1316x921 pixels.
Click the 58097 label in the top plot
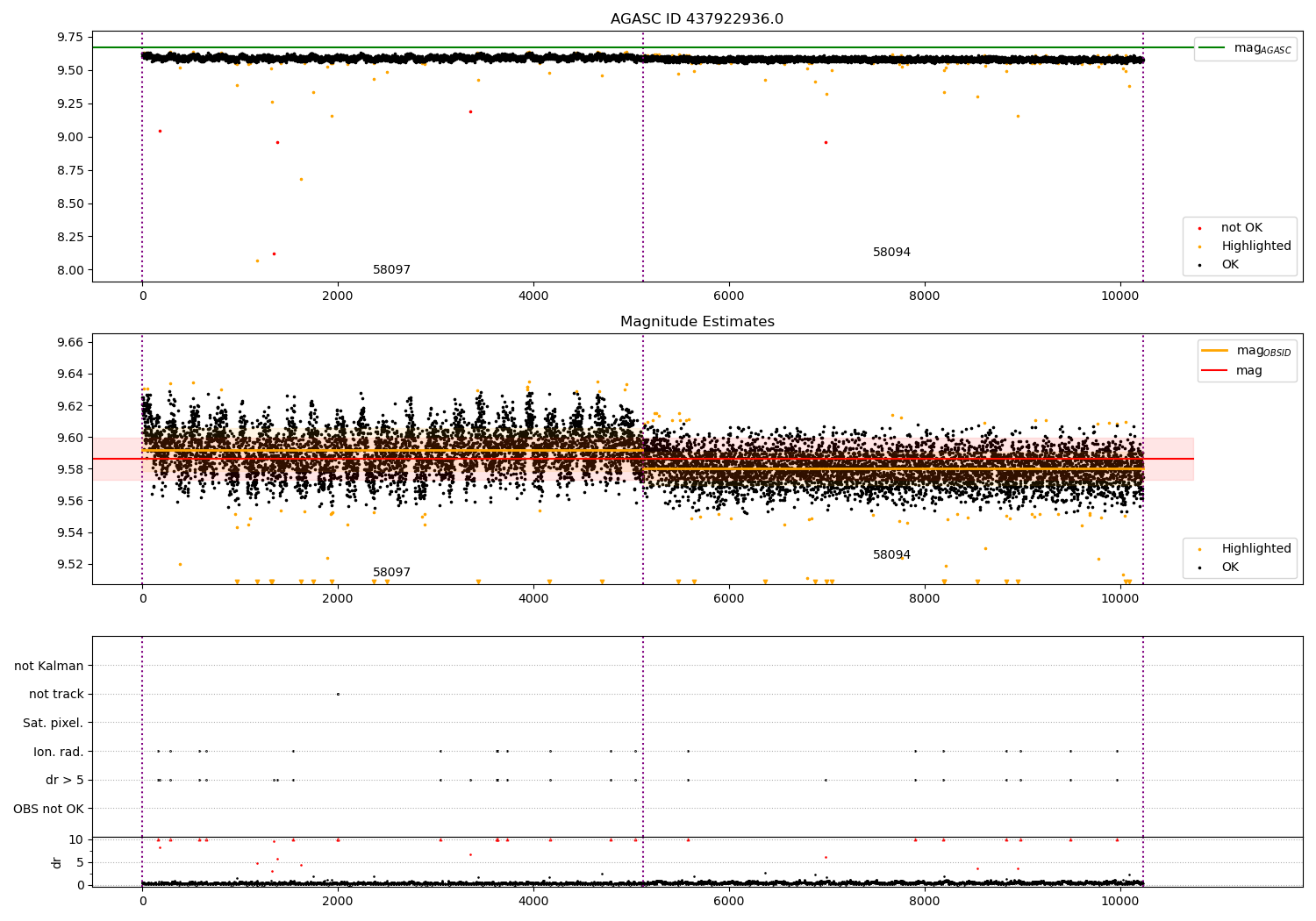(x=391, y=270)
